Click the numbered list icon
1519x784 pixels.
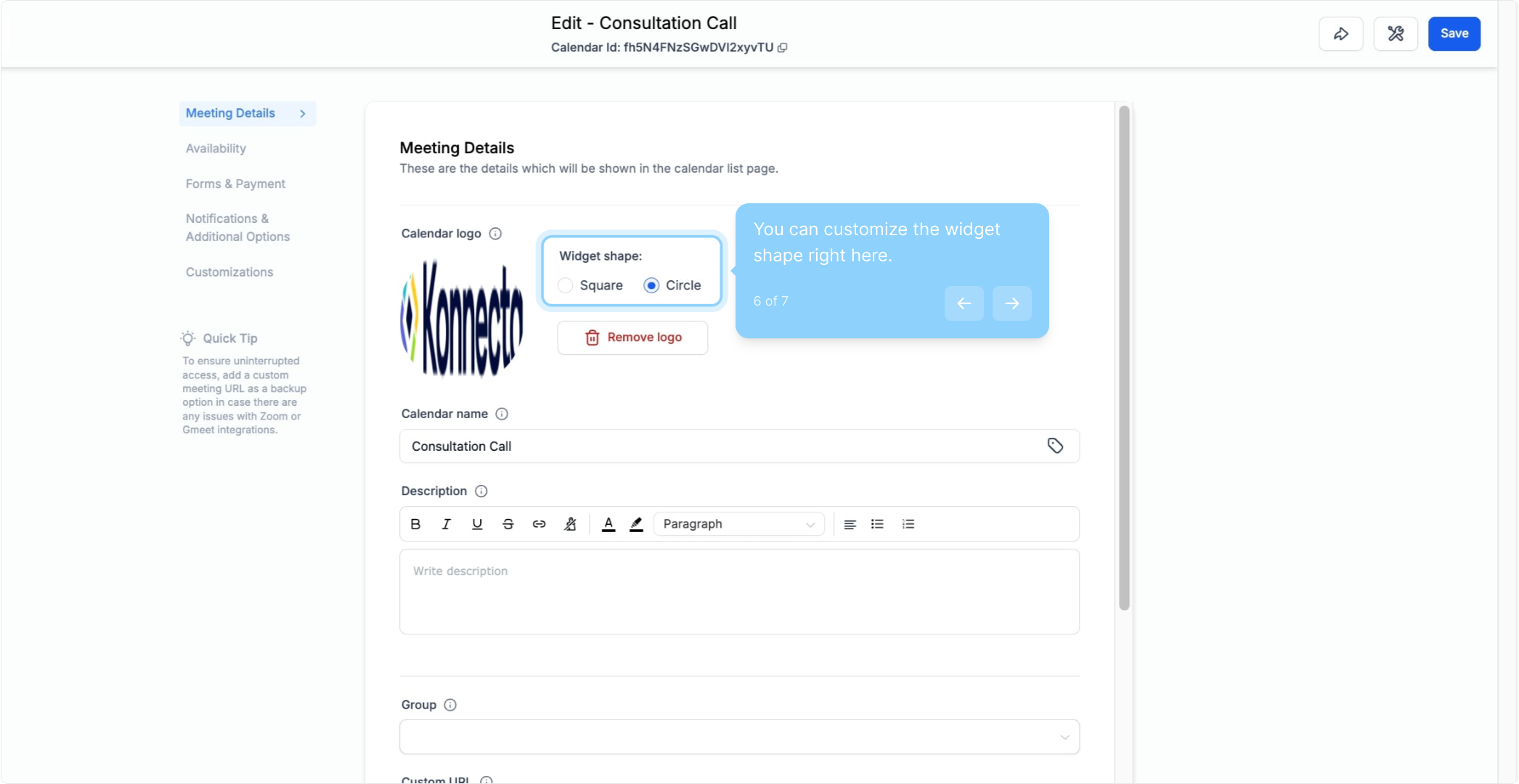[x=908, y=524]
